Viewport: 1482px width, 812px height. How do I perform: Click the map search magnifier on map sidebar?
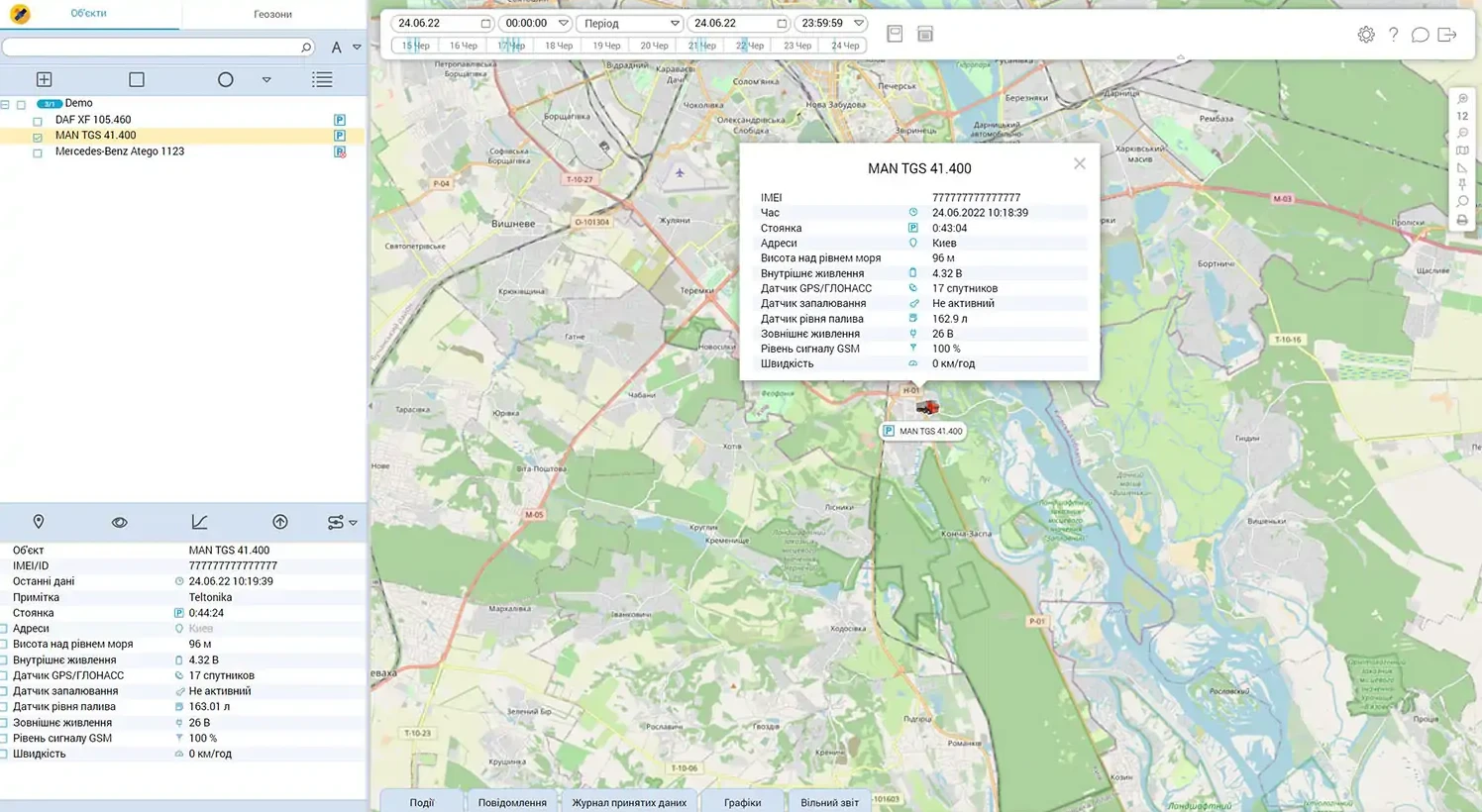pyautogui.click(x=1463, y=202)
